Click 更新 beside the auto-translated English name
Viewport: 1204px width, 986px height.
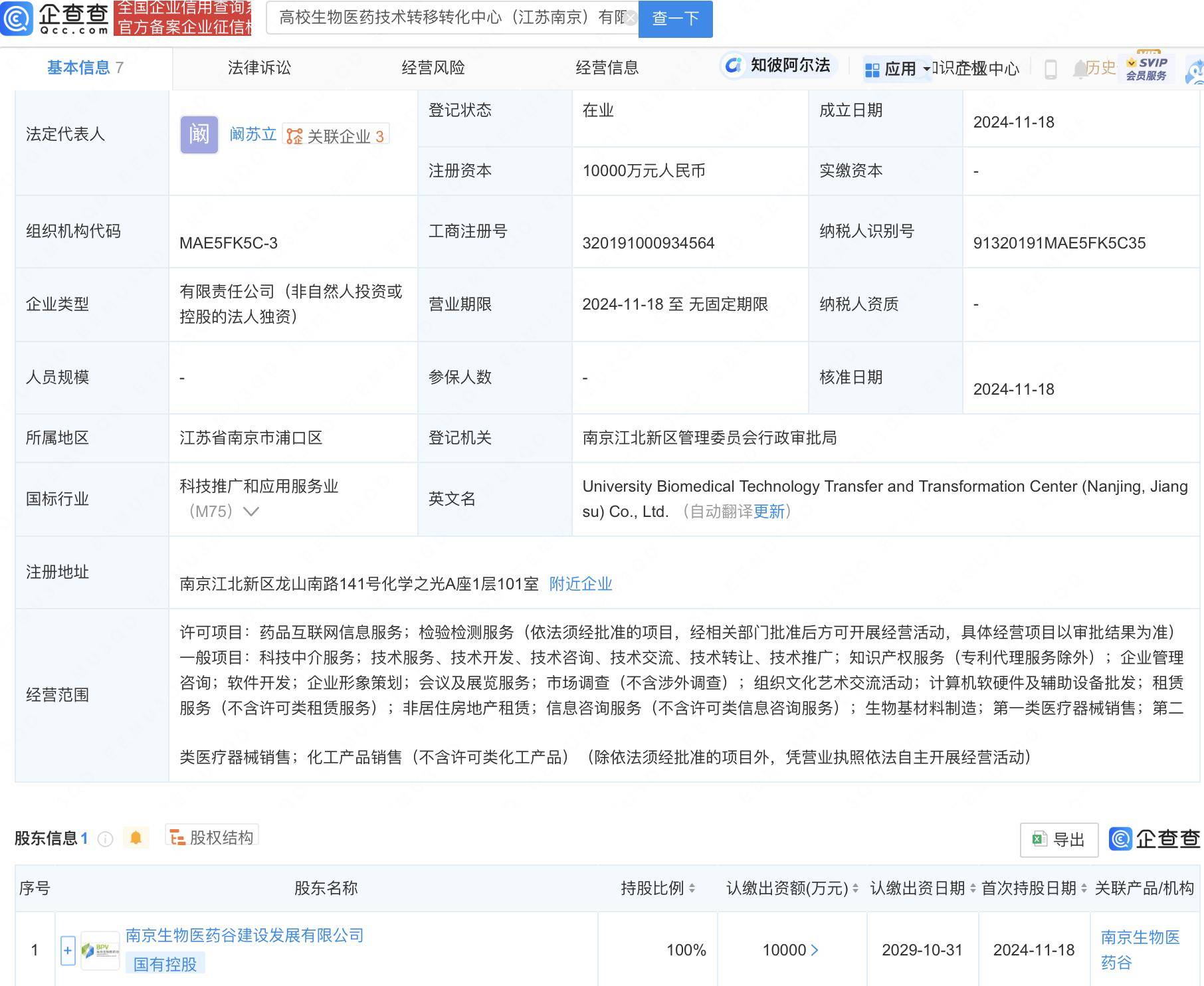[x=769, y=512]
